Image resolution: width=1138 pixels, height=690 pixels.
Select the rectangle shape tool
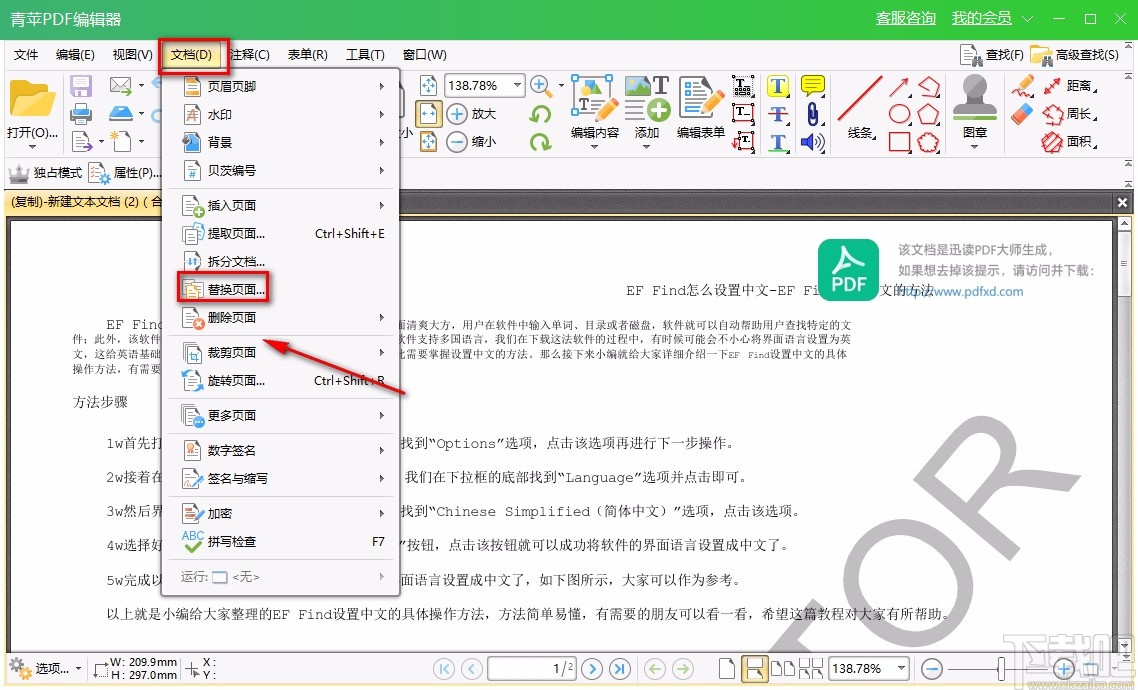[x=899, y=141]
